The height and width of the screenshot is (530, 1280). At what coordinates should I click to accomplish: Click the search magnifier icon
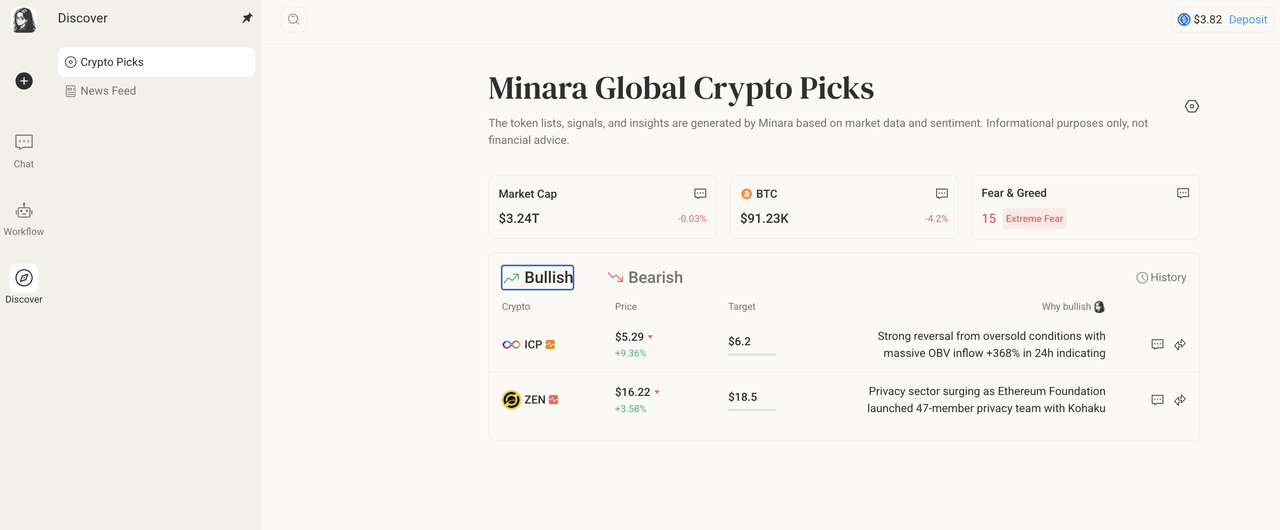coord(293,19)
